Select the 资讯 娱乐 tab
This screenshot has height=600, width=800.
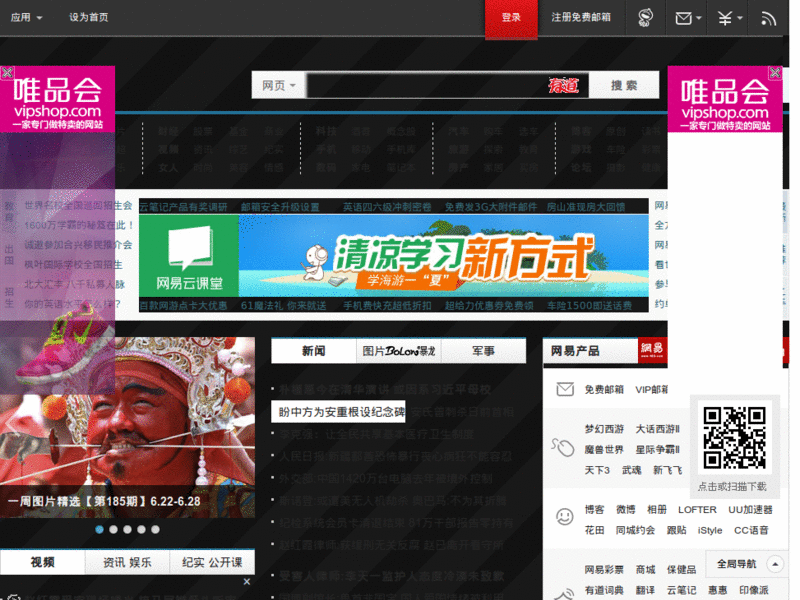tap(127, 562)
